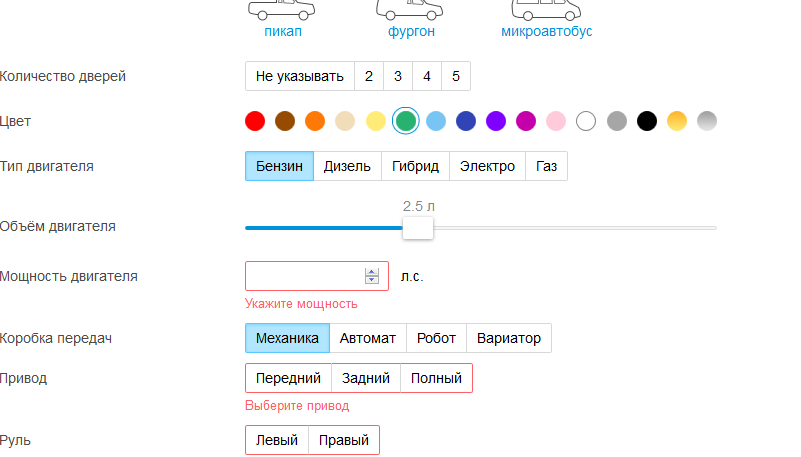801x457 pixels.
Task: Select the purple color swatch
Action: [x=496, y=121]
